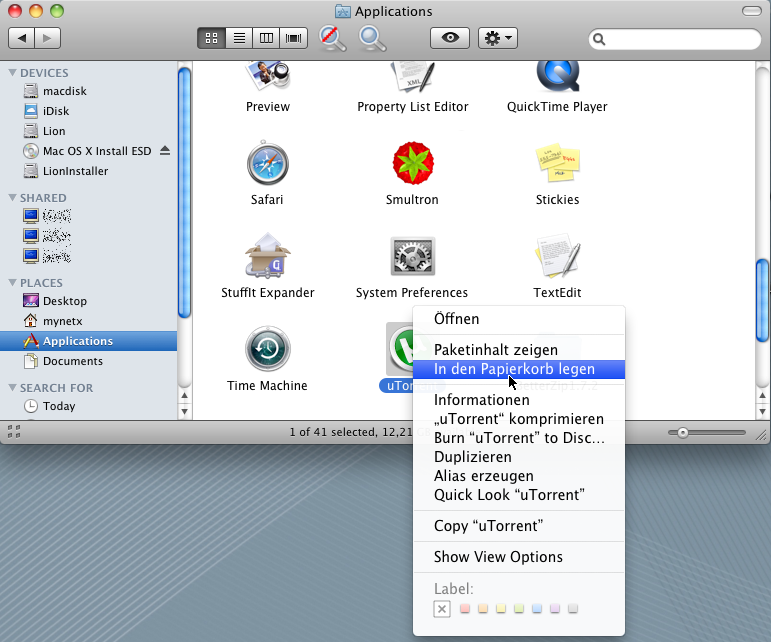Choose Burn “uTorrent” to Disc…
Screen dimensions: 771x642
pos(519,438)
